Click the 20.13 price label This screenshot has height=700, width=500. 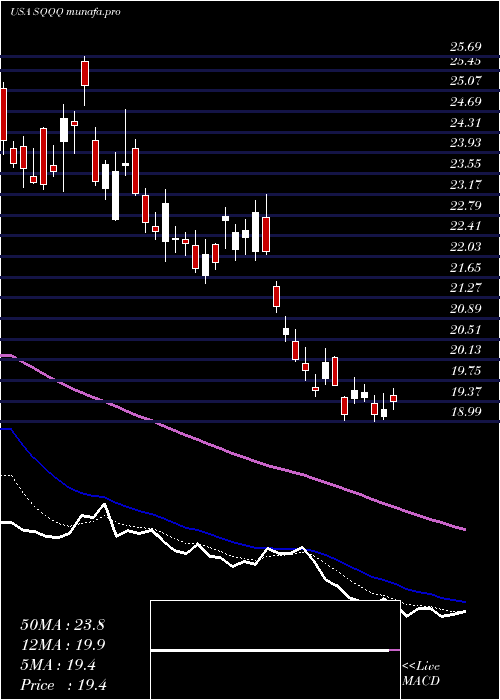point(465,350)
